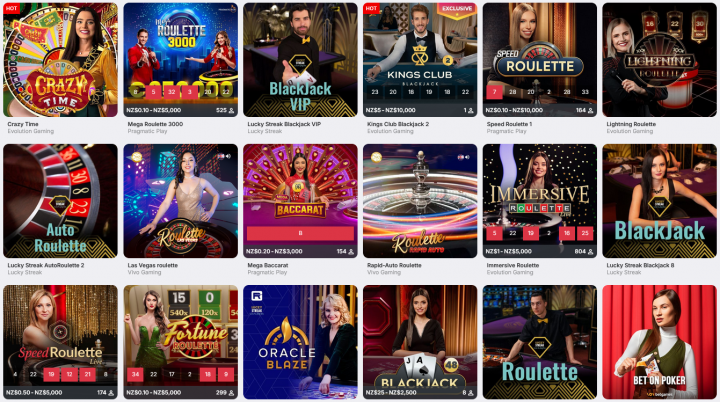This screenshot has width=720, height=402.
Task: Open Rapid-Auto Roulette thumbnail
Action: point(420,201)
